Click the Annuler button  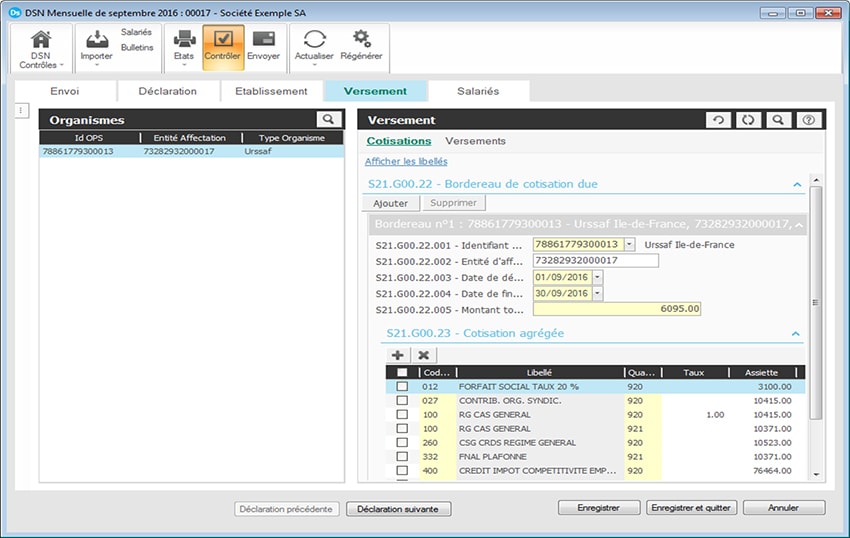click(x=783, y=508)
